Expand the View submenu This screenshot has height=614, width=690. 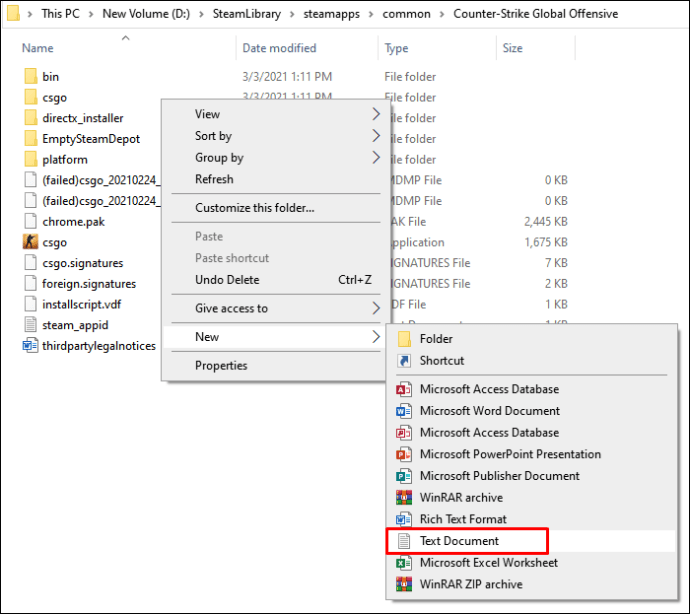276,114
